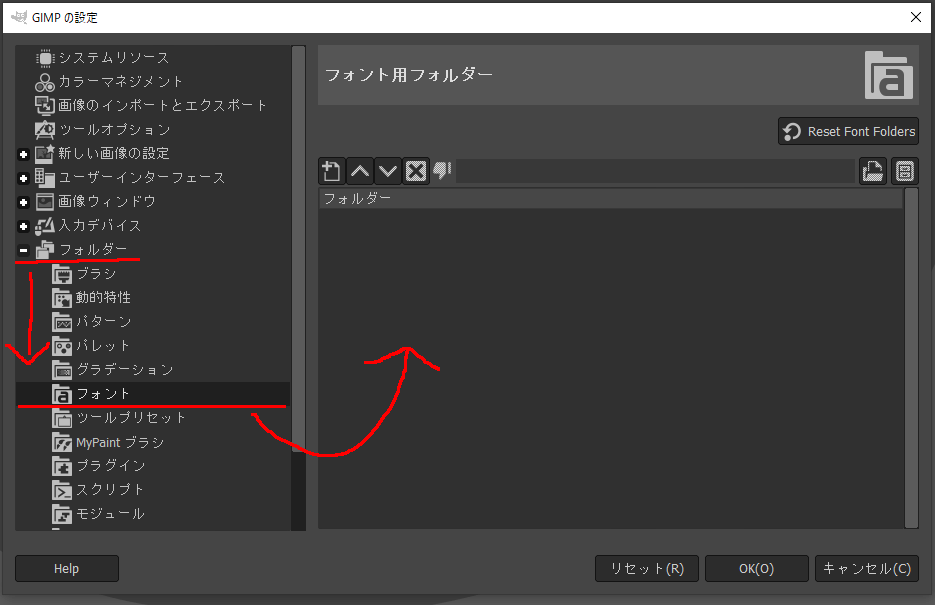Collapse the フォルダー tree node
The image size is (935, 605).
point(23,250)
